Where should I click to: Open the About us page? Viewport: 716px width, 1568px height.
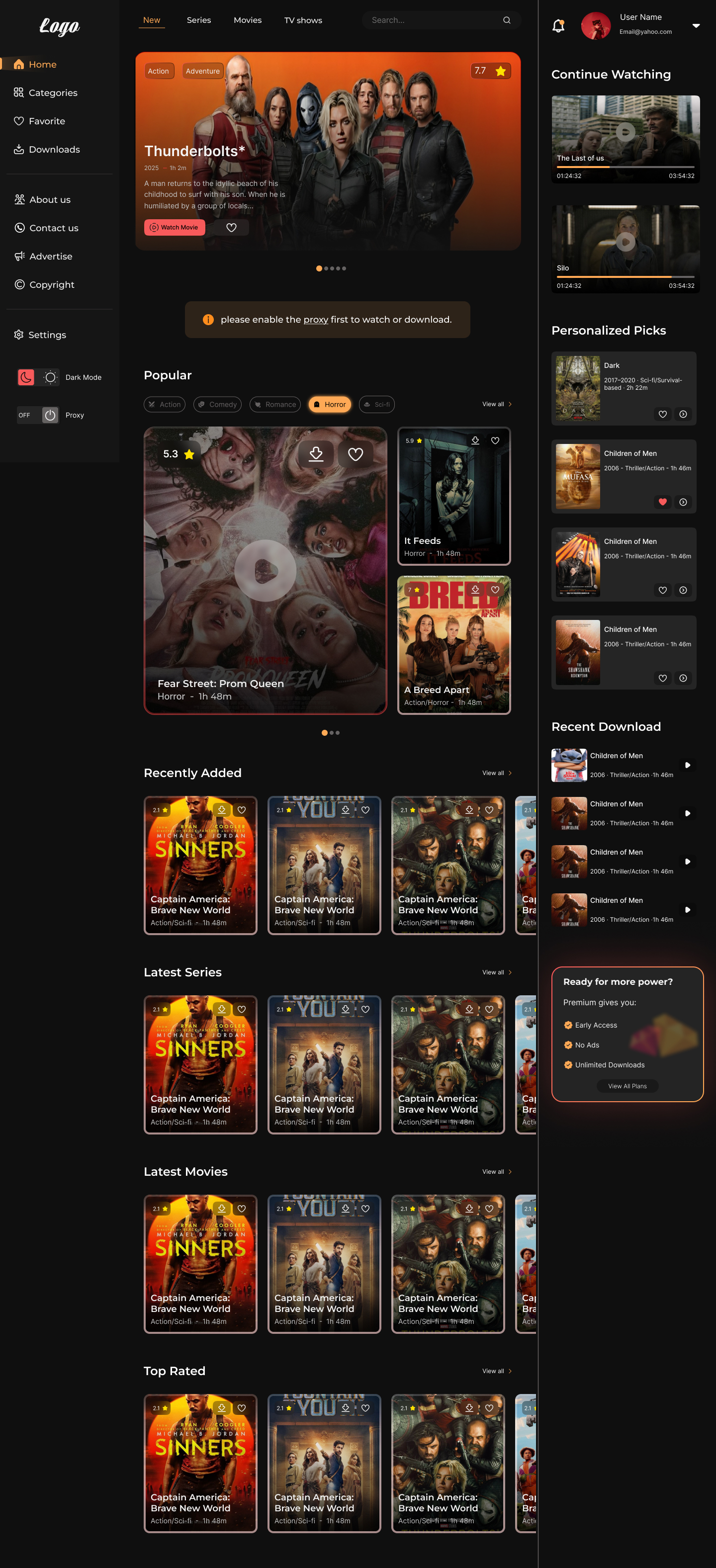(43, 200)
